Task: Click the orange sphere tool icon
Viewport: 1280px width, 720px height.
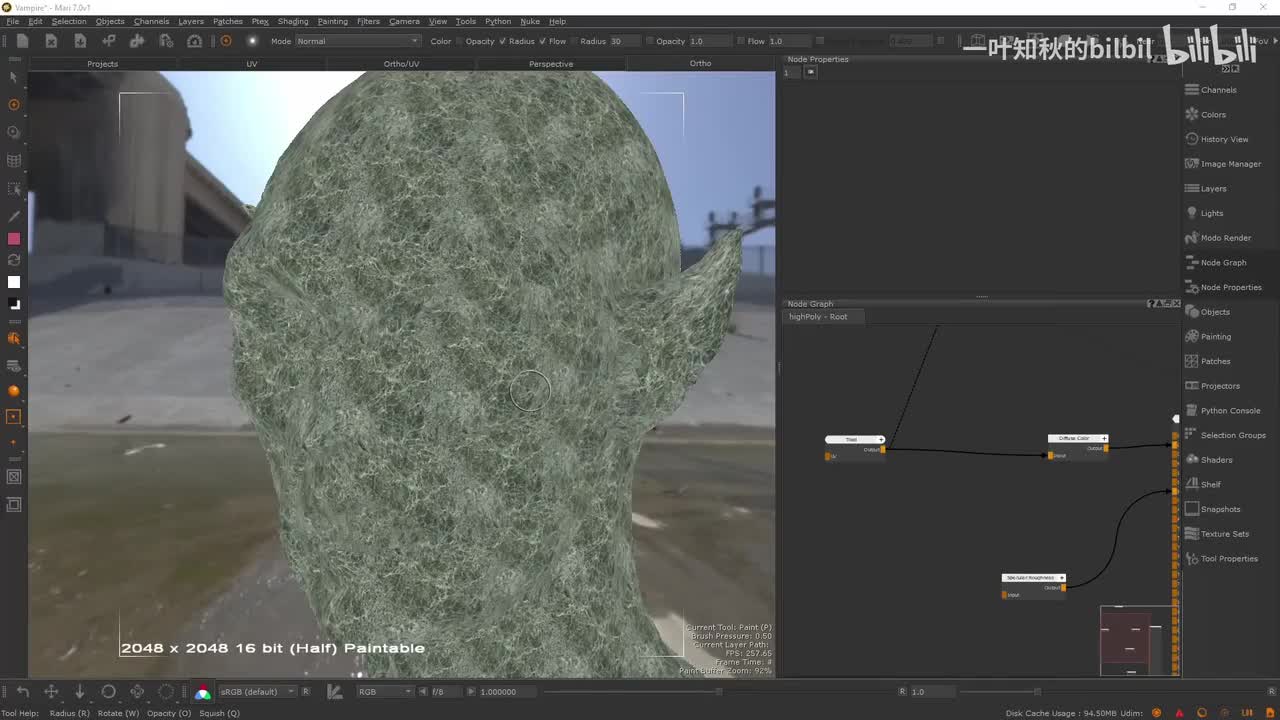Action: pyautogui.click(x=14, y=391)
